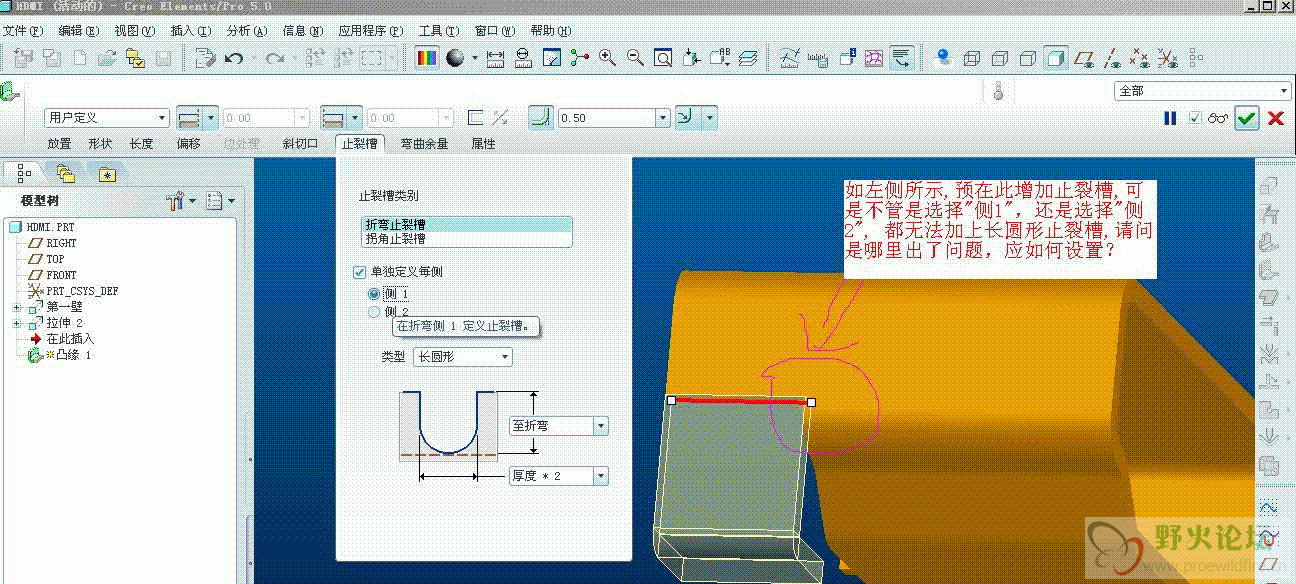Click the inside bend radius icon
The height and width of the screenshot is (584, 1296).
click(x=541, y=118)
